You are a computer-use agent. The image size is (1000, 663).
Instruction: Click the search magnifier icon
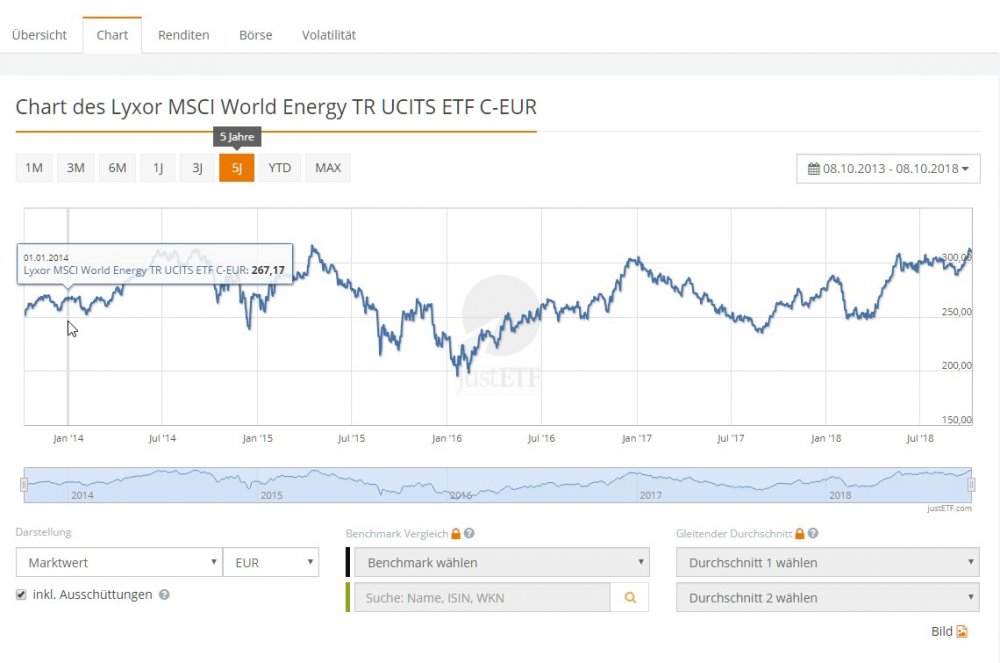click(630, 597)
